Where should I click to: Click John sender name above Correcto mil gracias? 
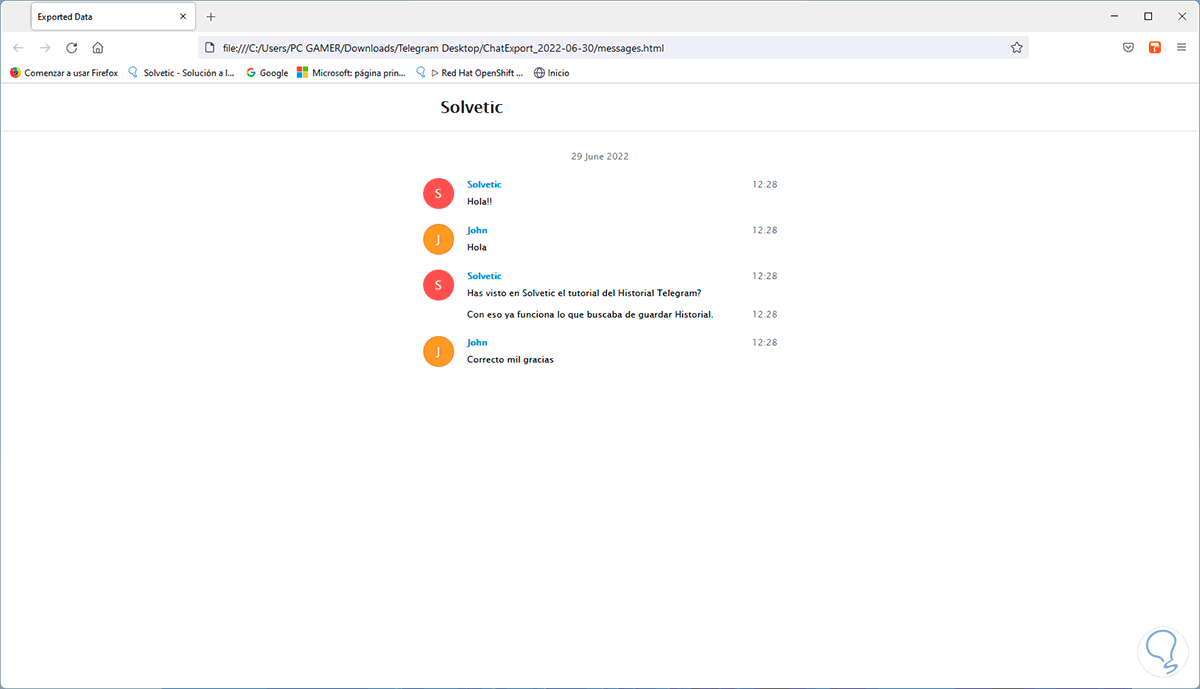click(477, 343)
